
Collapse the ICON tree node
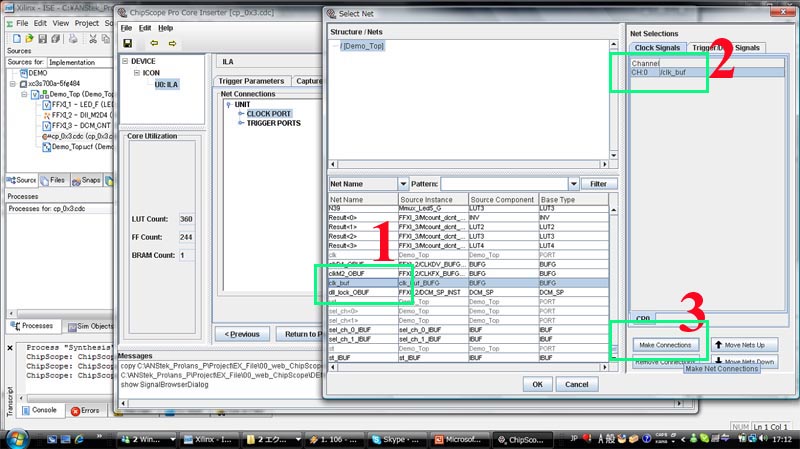[137, 73]
